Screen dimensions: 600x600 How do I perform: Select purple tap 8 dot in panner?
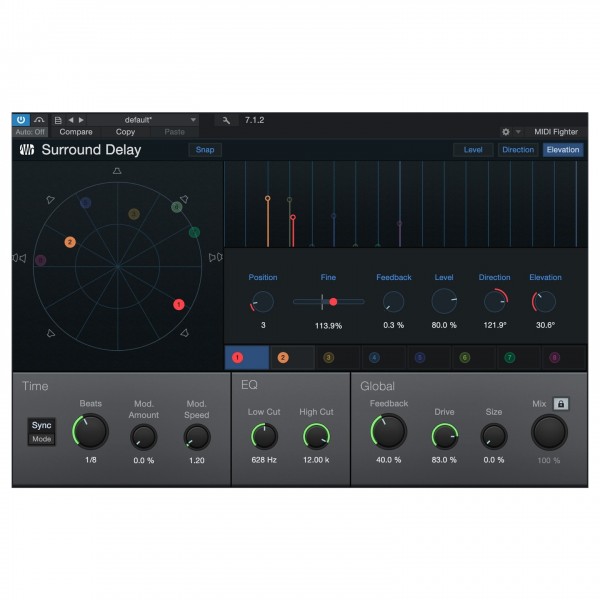pos(41,260)
